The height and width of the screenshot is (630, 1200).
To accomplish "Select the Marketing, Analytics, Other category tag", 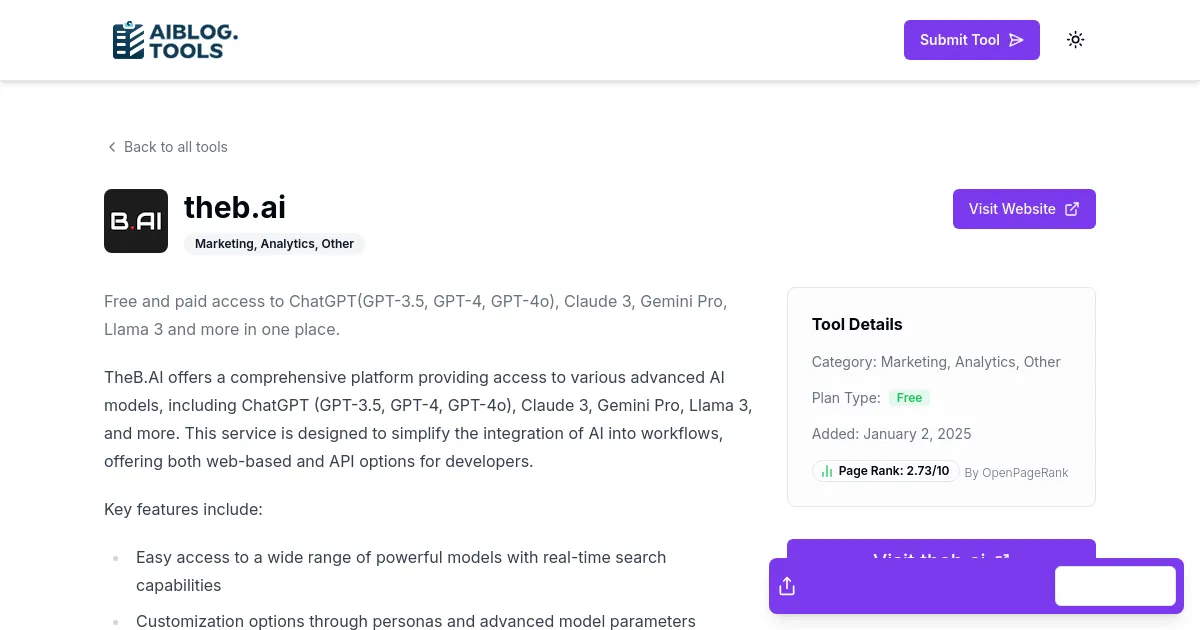I will pyautogui.click(x=274, y=244).
